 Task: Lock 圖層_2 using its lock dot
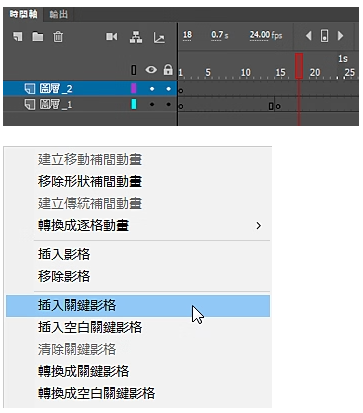168,89
